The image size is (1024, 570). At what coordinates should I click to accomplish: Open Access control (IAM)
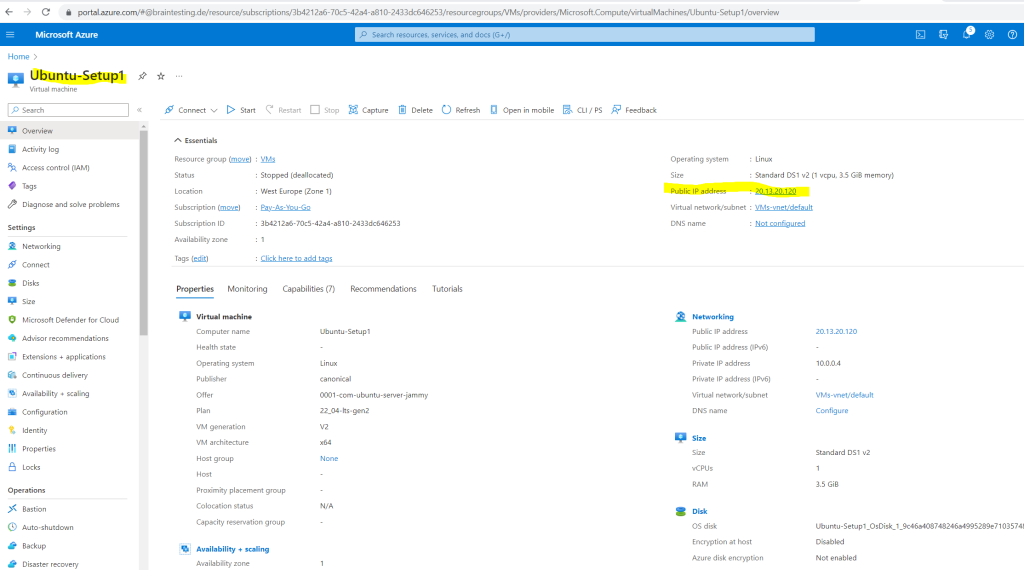[56, 167]
